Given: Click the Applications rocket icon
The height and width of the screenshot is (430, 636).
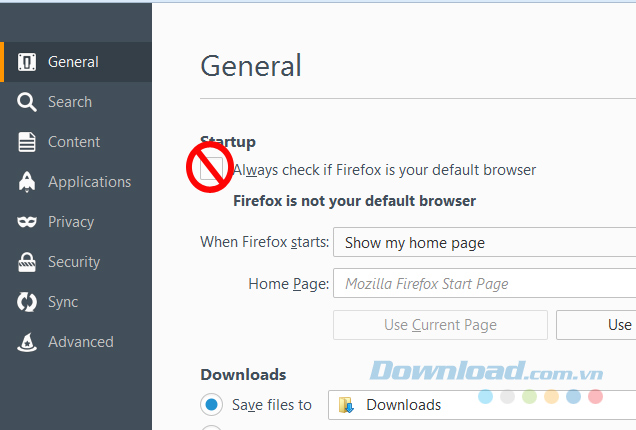Looking at the screenshot, I should tap(28, 182).
